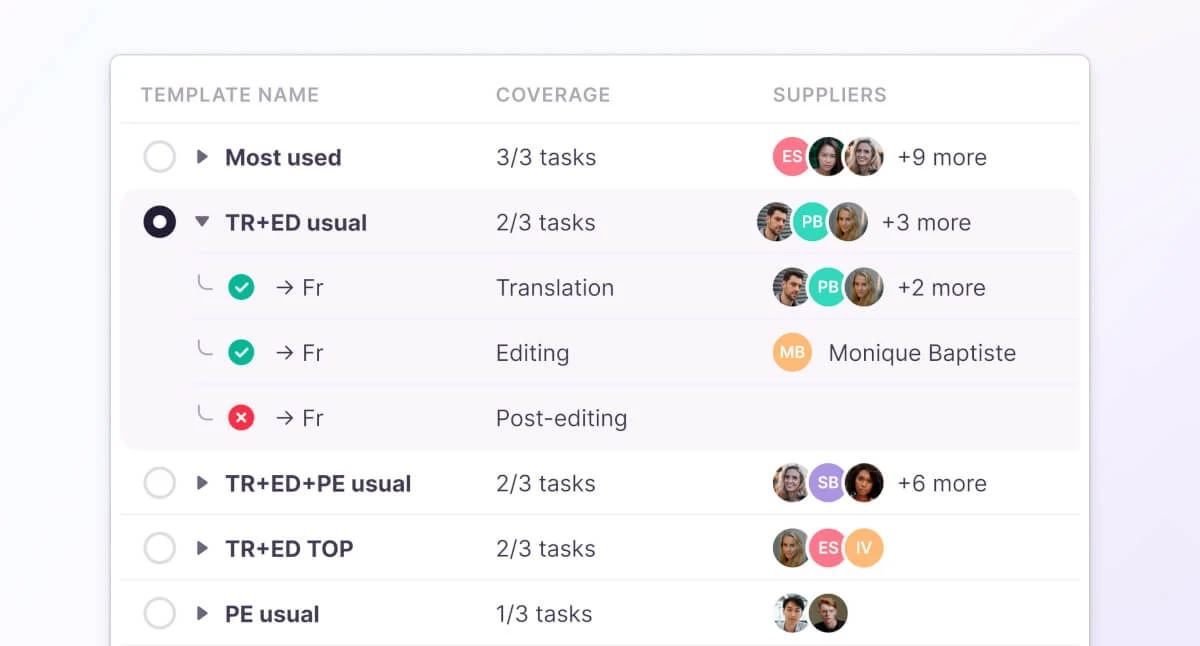Select the TR+ED TOP radio button
Screen dimensions: 1200x646
pyautogui.click(x=160, y=549)
